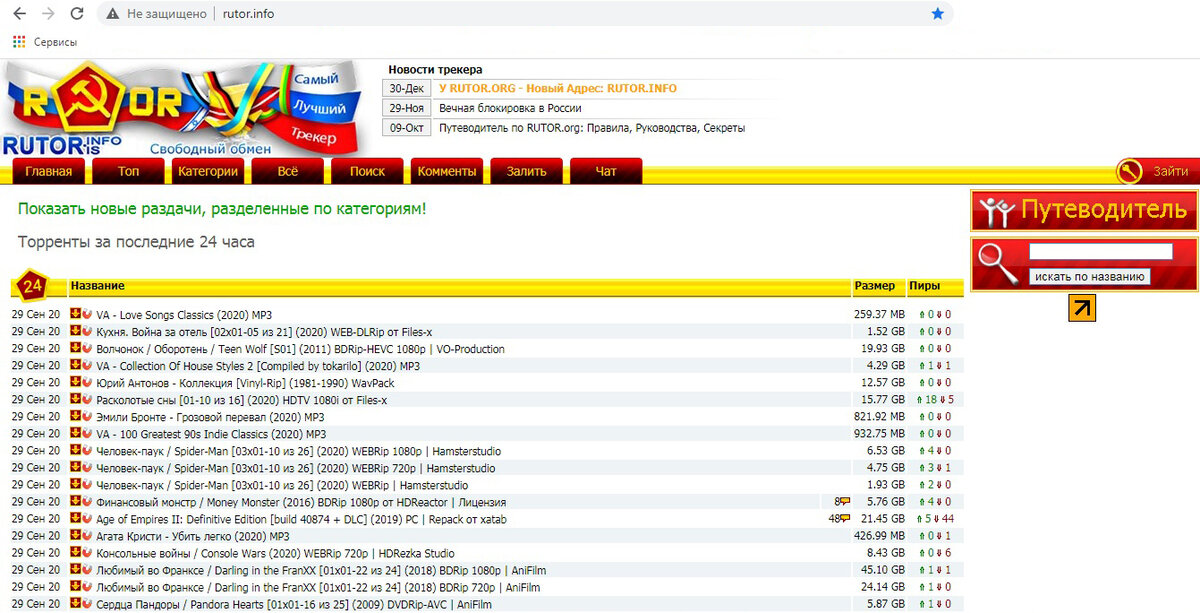This screenshot has height=613, width=1200.
Task: Download torrent file for Age of Empires II
Action: click(x=75, y=518)
